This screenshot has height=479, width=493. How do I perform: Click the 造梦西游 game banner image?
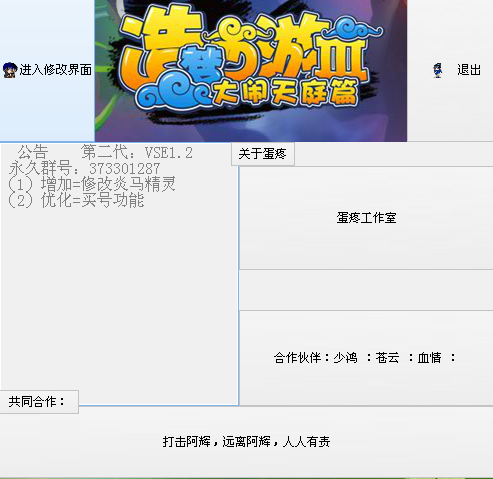click(x=251, y=71)
